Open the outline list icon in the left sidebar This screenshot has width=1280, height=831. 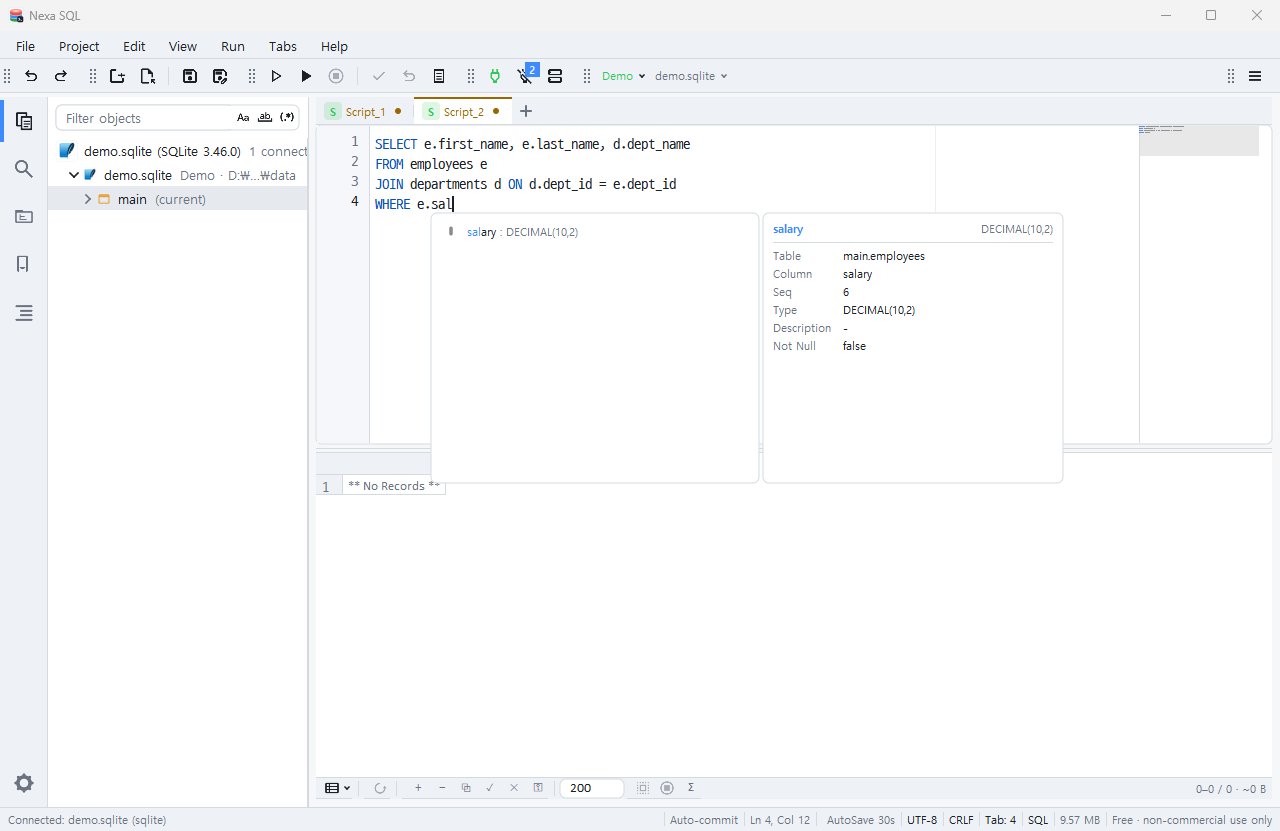[24, 313]
